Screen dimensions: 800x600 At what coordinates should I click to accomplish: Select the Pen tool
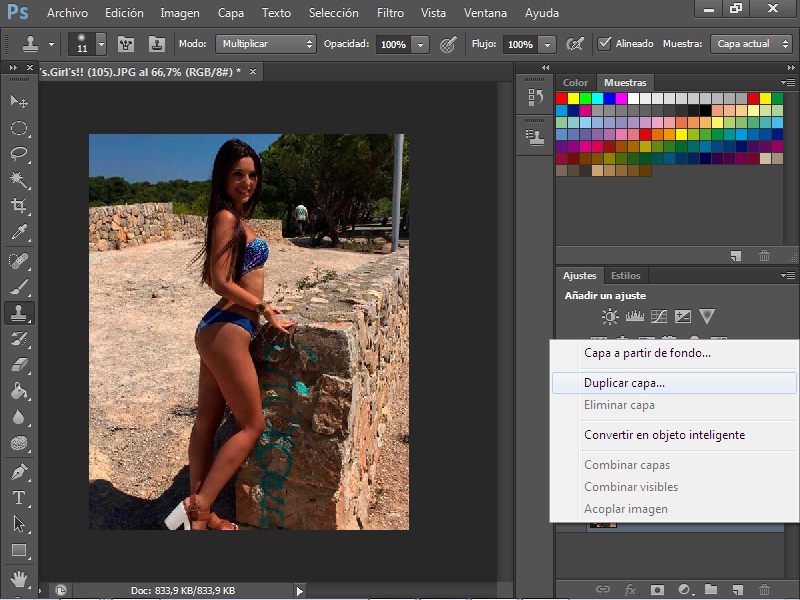pyautogui.click(x=19, y=471)
